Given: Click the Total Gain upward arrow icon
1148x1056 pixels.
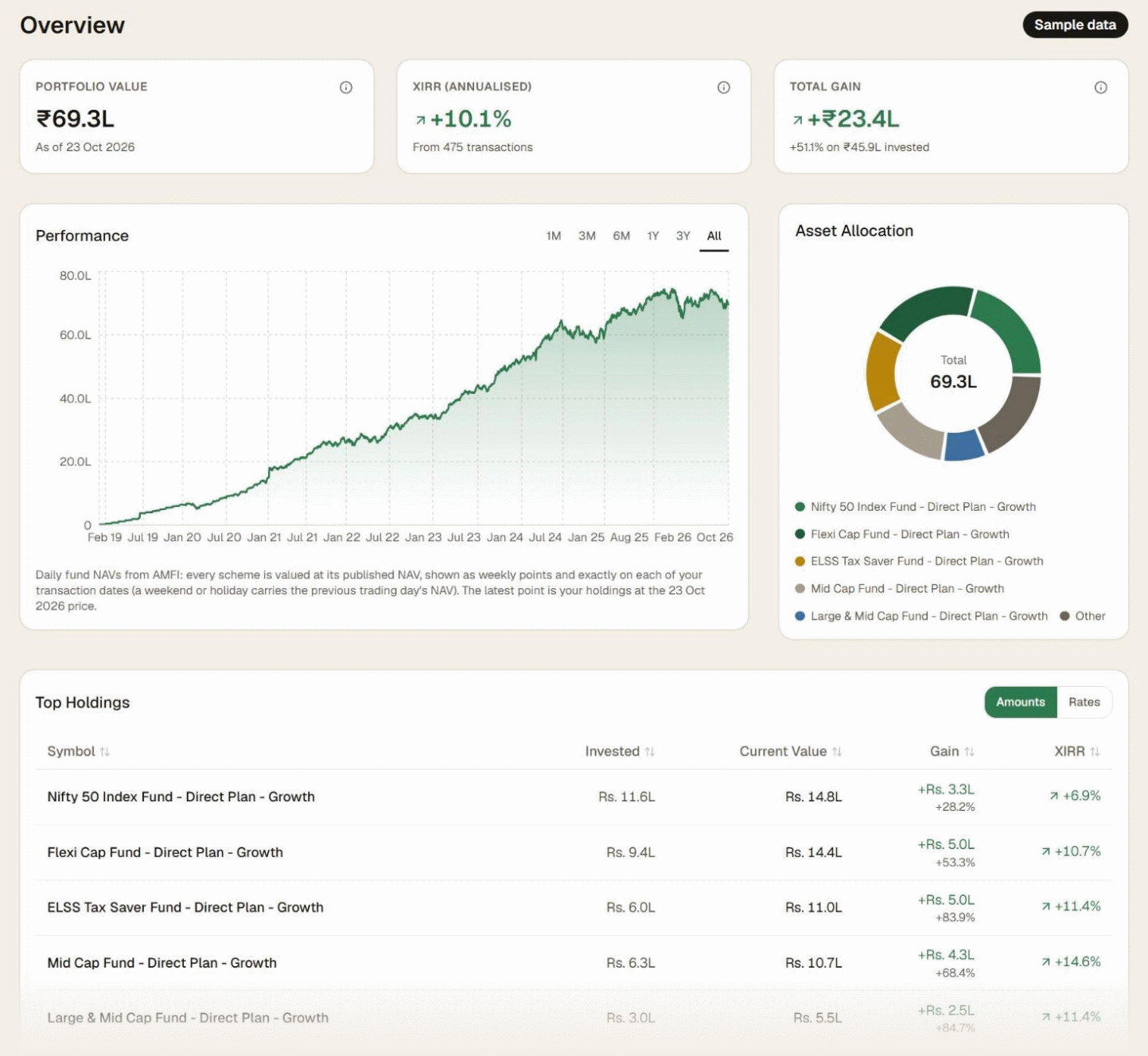Looking at the screenshot, I should (797, 120).
